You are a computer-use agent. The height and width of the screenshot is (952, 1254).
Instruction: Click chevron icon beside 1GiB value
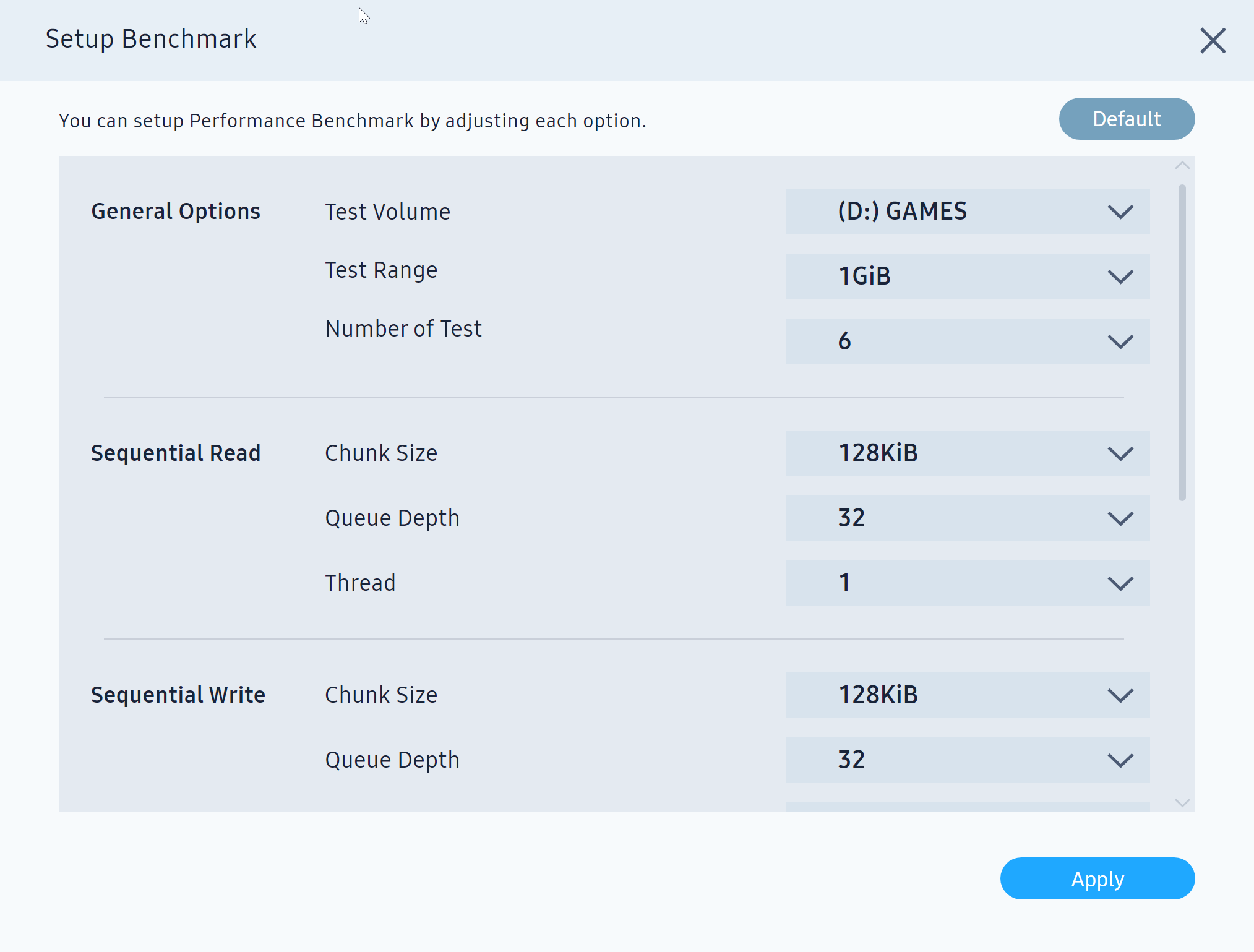tap(1120, 277)
